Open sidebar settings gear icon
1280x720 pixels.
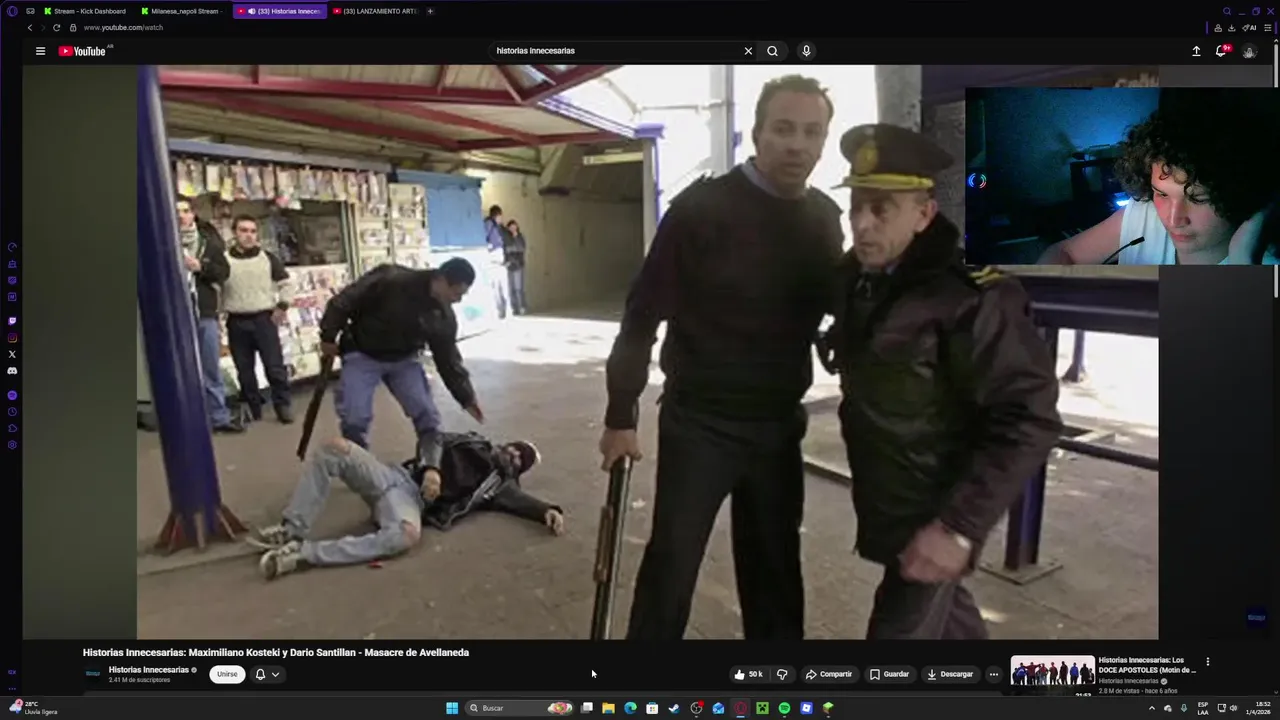tap(12, 445)
